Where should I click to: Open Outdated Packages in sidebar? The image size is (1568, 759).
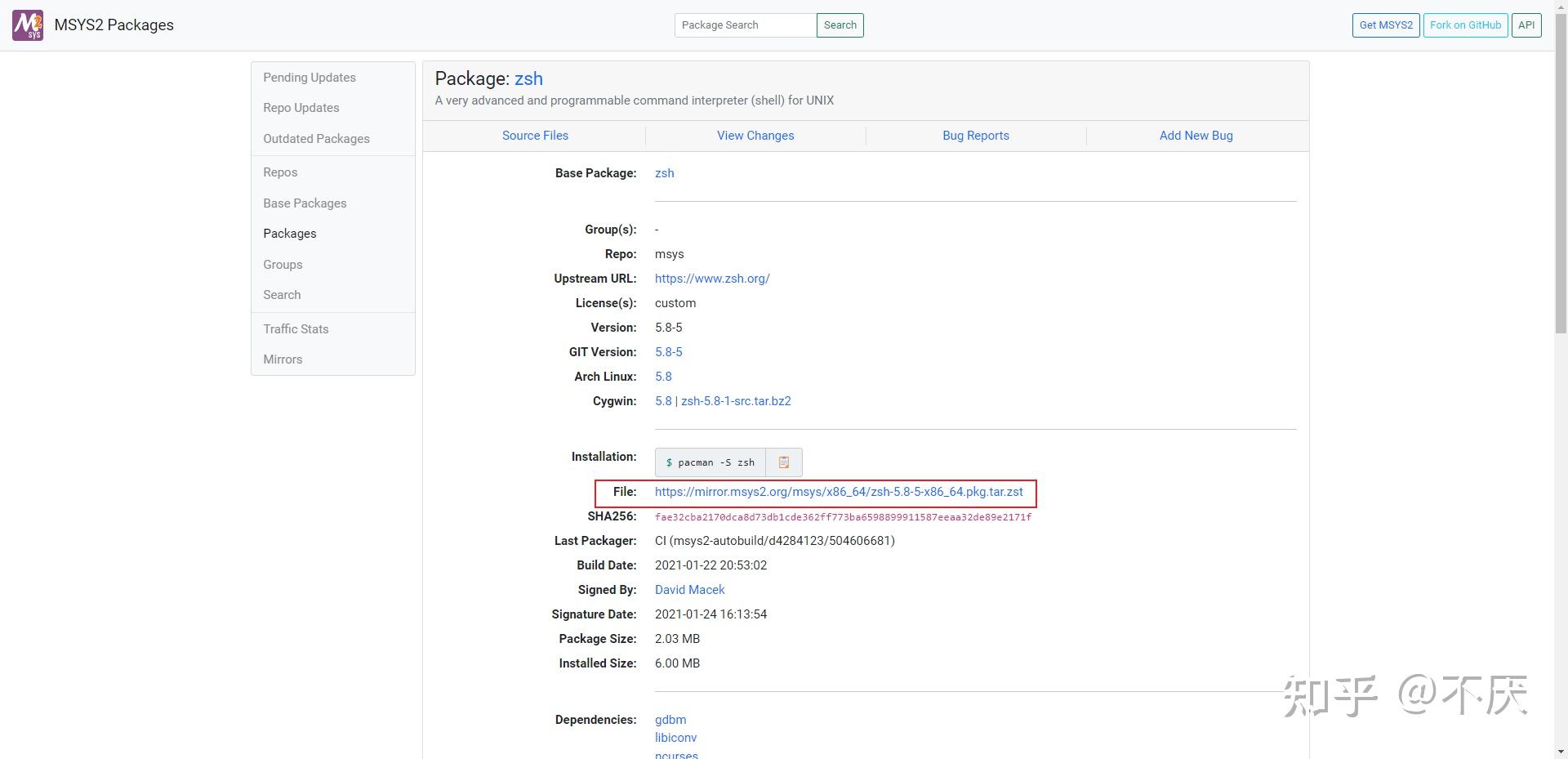click(316, 139)
